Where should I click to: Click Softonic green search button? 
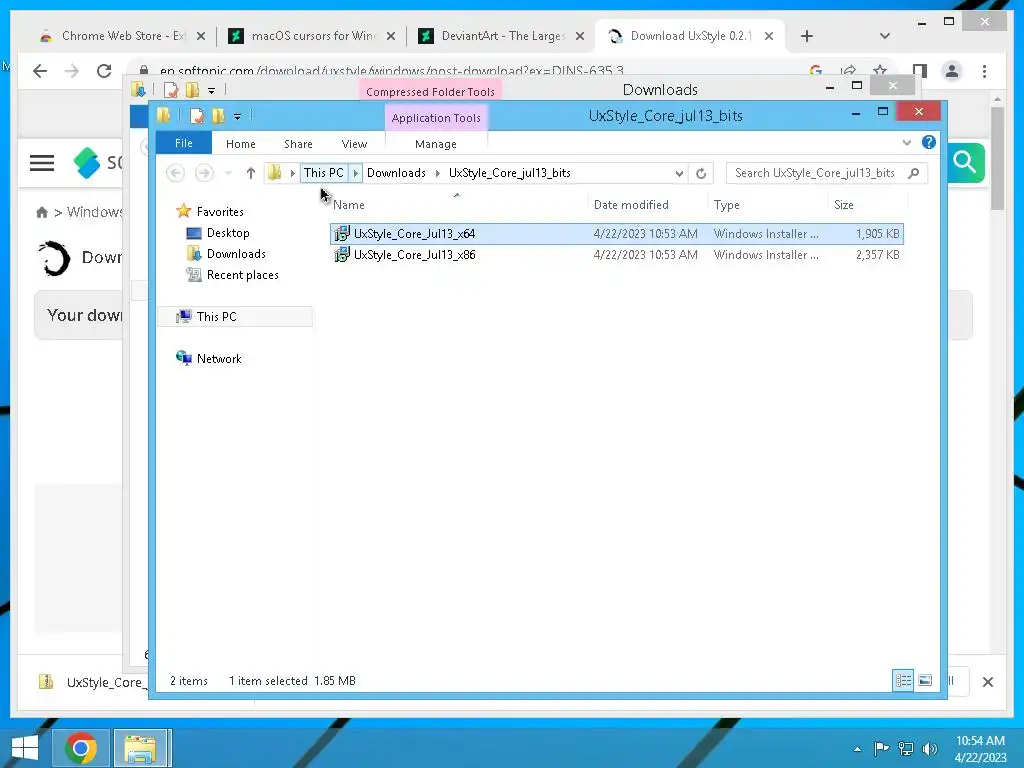965,162
